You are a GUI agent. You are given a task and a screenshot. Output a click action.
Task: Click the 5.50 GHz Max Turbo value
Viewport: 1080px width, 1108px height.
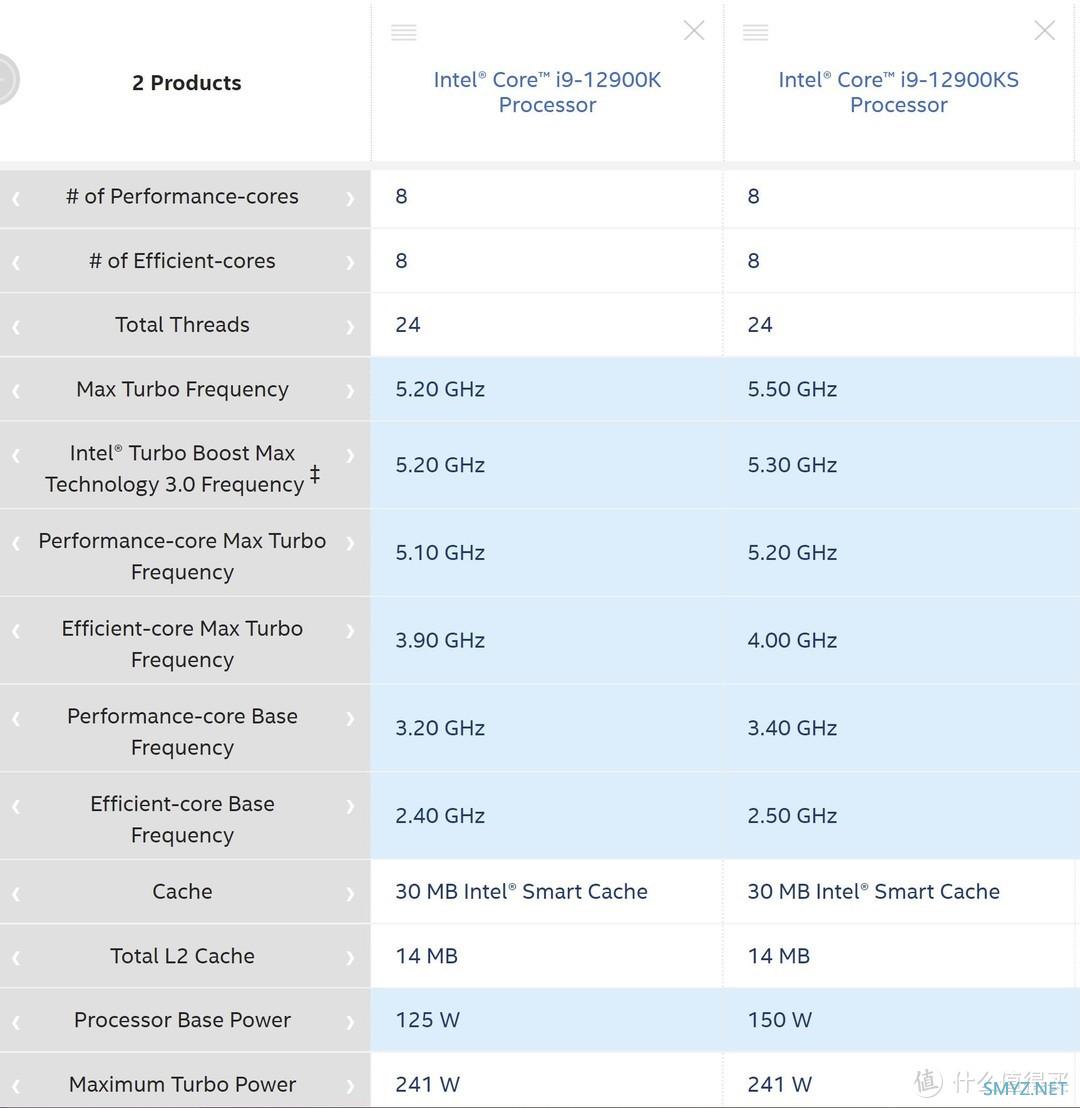click(792, 389)
